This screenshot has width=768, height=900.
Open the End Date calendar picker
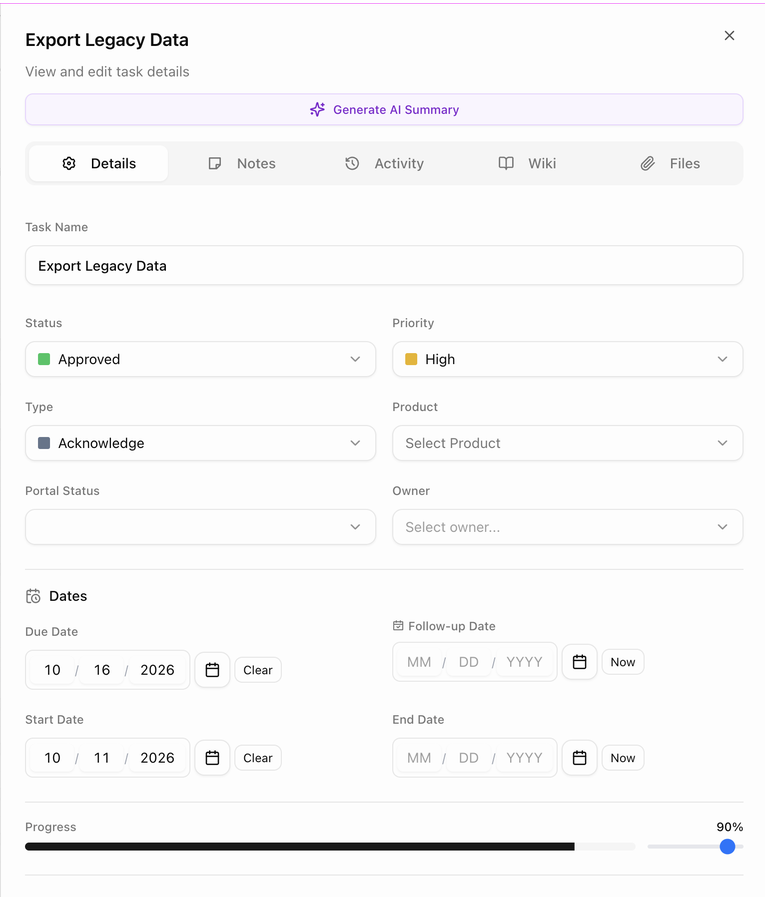(580, 758)
